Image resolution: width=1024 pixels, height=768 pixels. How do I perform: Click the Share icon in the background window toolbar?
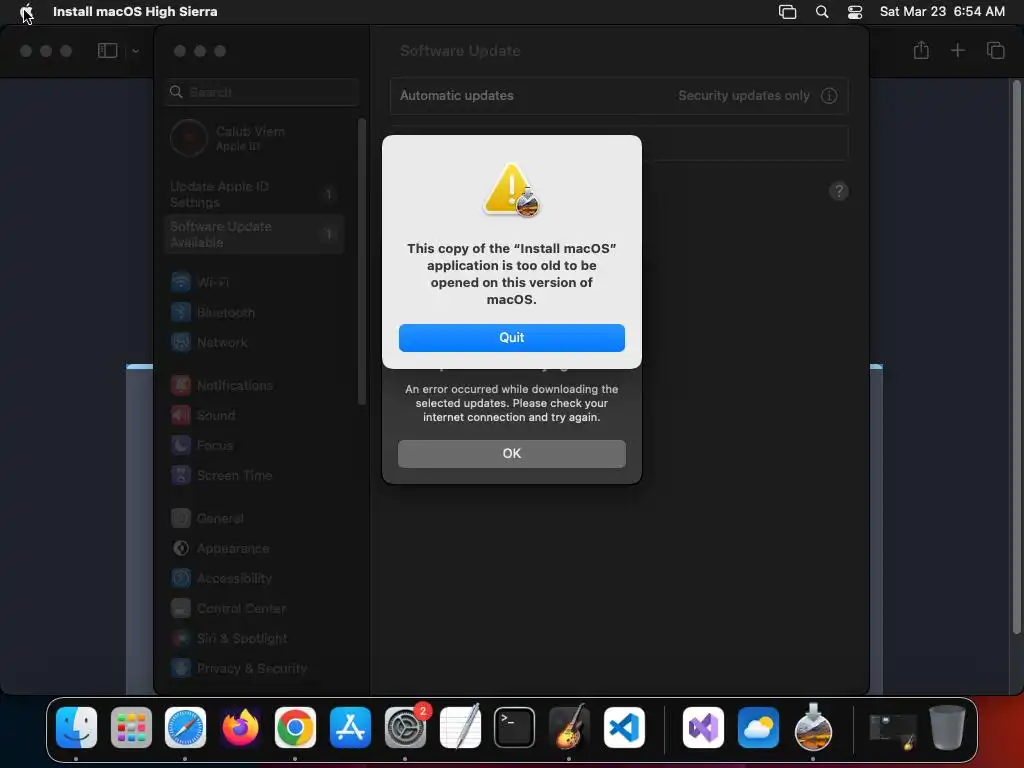pos(921,50)
